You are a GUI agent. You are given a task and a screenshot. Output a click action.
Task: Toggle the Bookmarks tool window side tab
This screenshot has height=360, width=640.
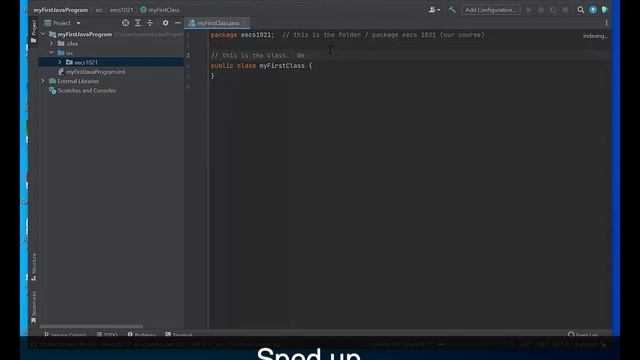pos(33,307)
